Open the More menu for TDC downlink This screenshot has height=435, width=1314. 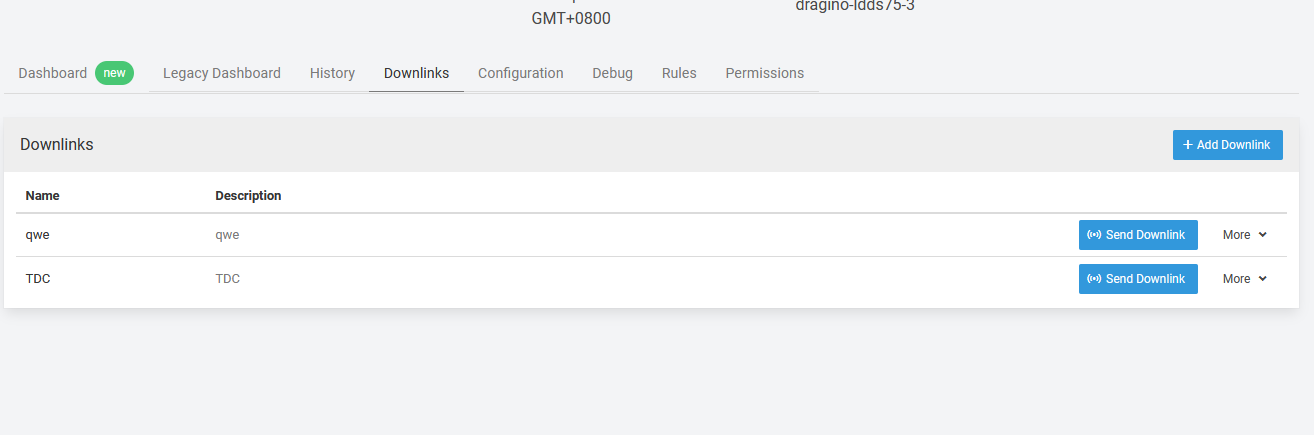pos(1245,279)
